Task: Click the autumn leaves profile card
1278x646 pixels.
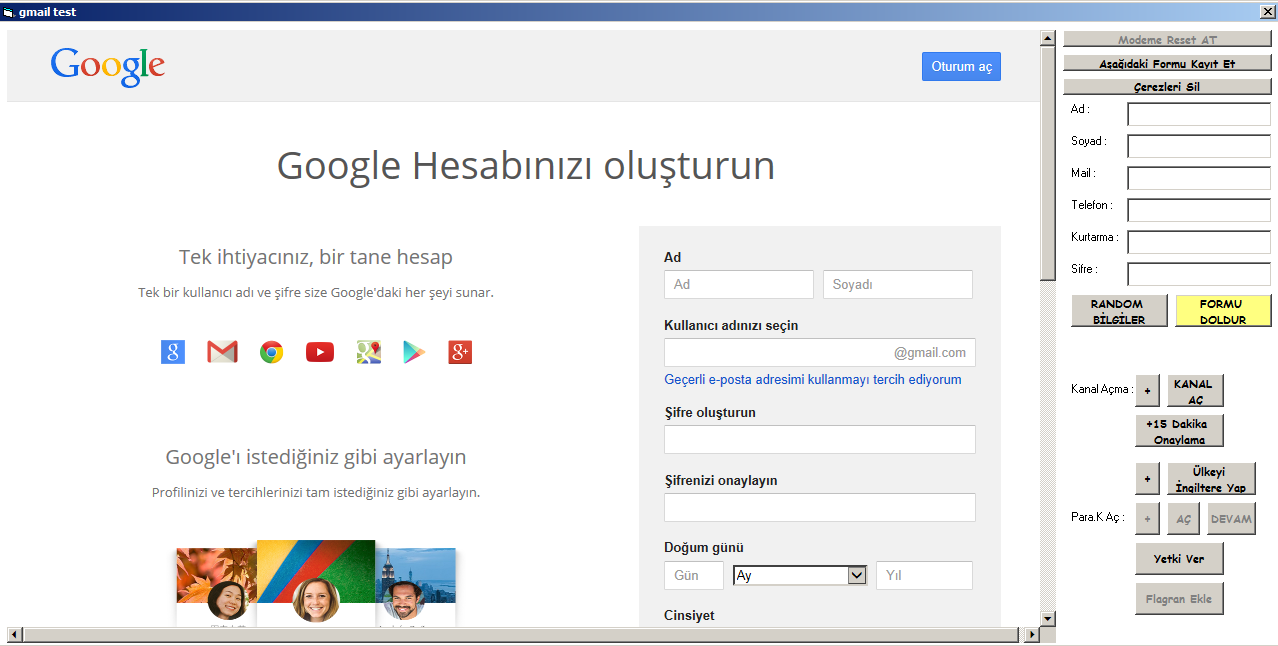Action: coord(217,586)
